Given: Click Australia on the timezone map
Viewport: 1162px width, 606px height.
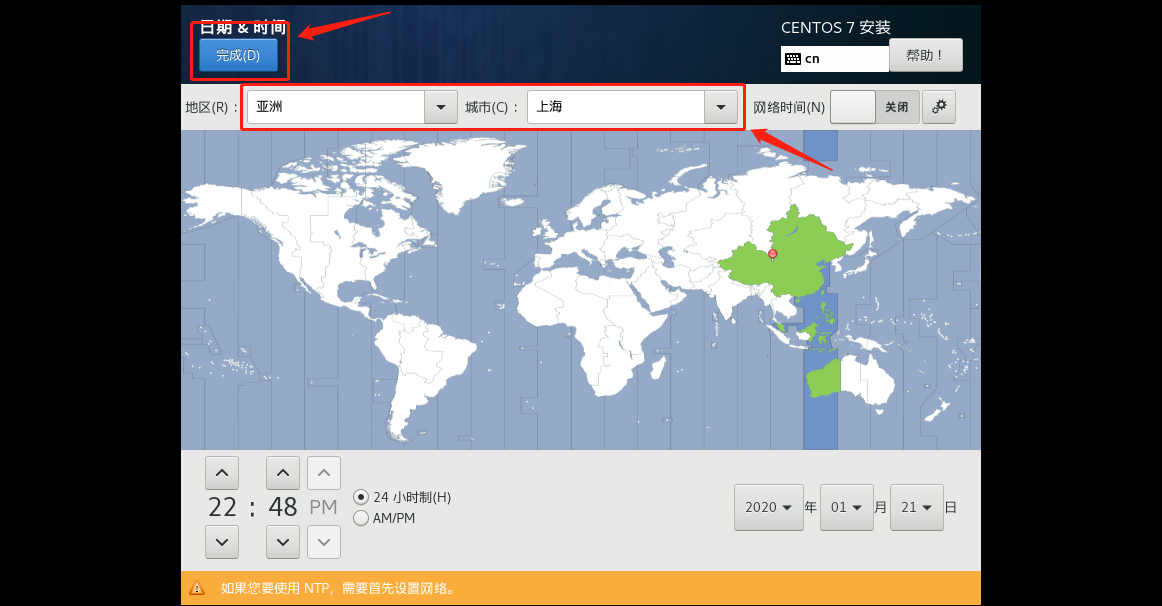Looking at the screenshot, I should pyautogui.click(x=850, y=380).
